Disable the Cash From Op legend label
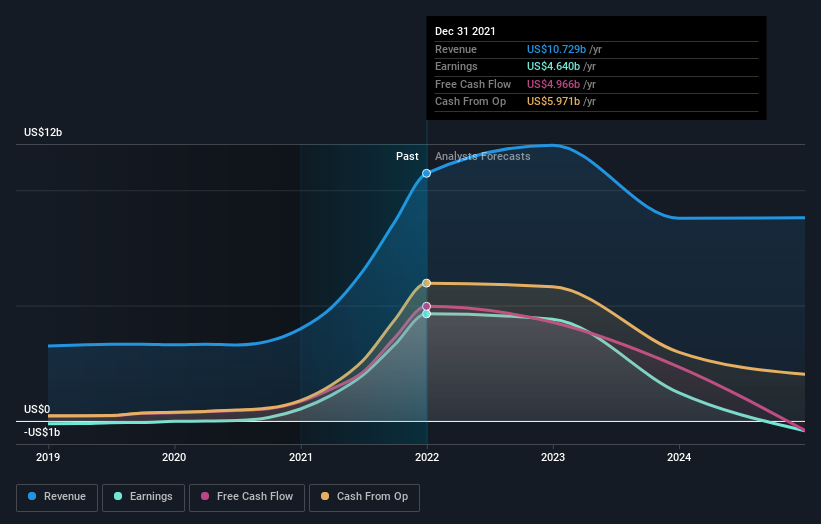This screenshot has width=821, height=524. 372,496
